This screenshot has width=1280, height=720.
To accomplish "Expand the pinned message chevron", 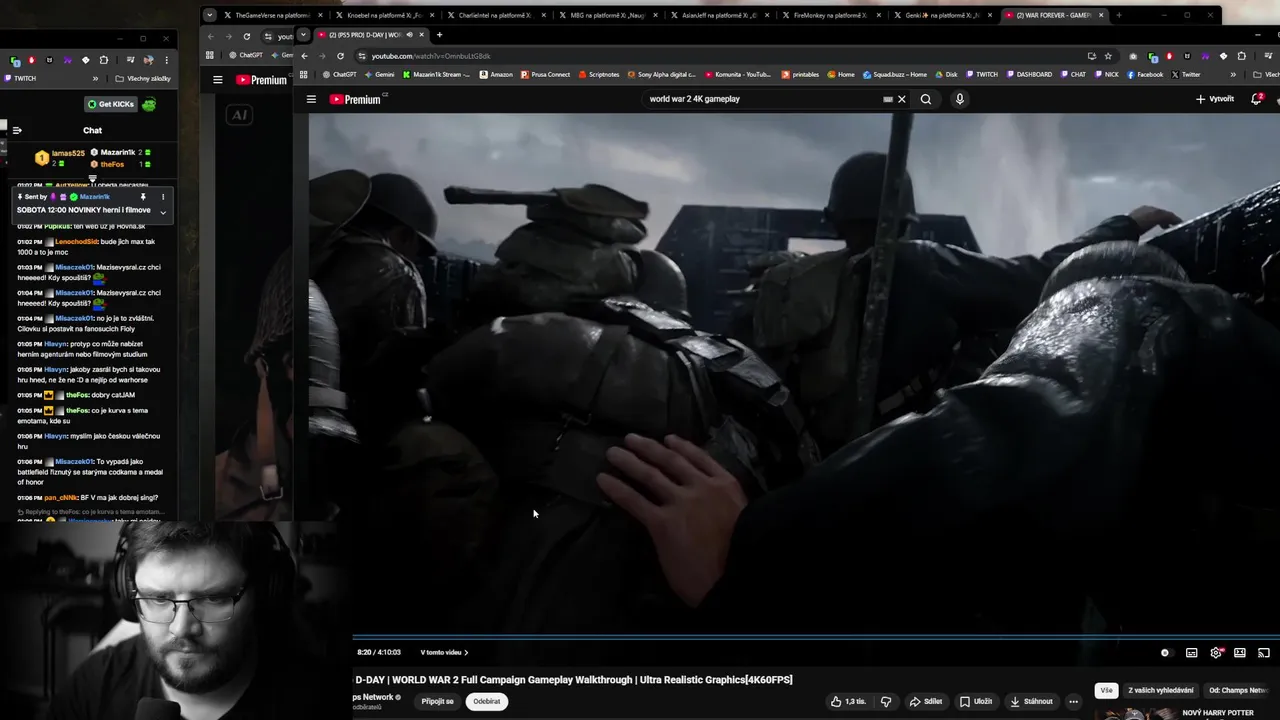I will (163, 212).
